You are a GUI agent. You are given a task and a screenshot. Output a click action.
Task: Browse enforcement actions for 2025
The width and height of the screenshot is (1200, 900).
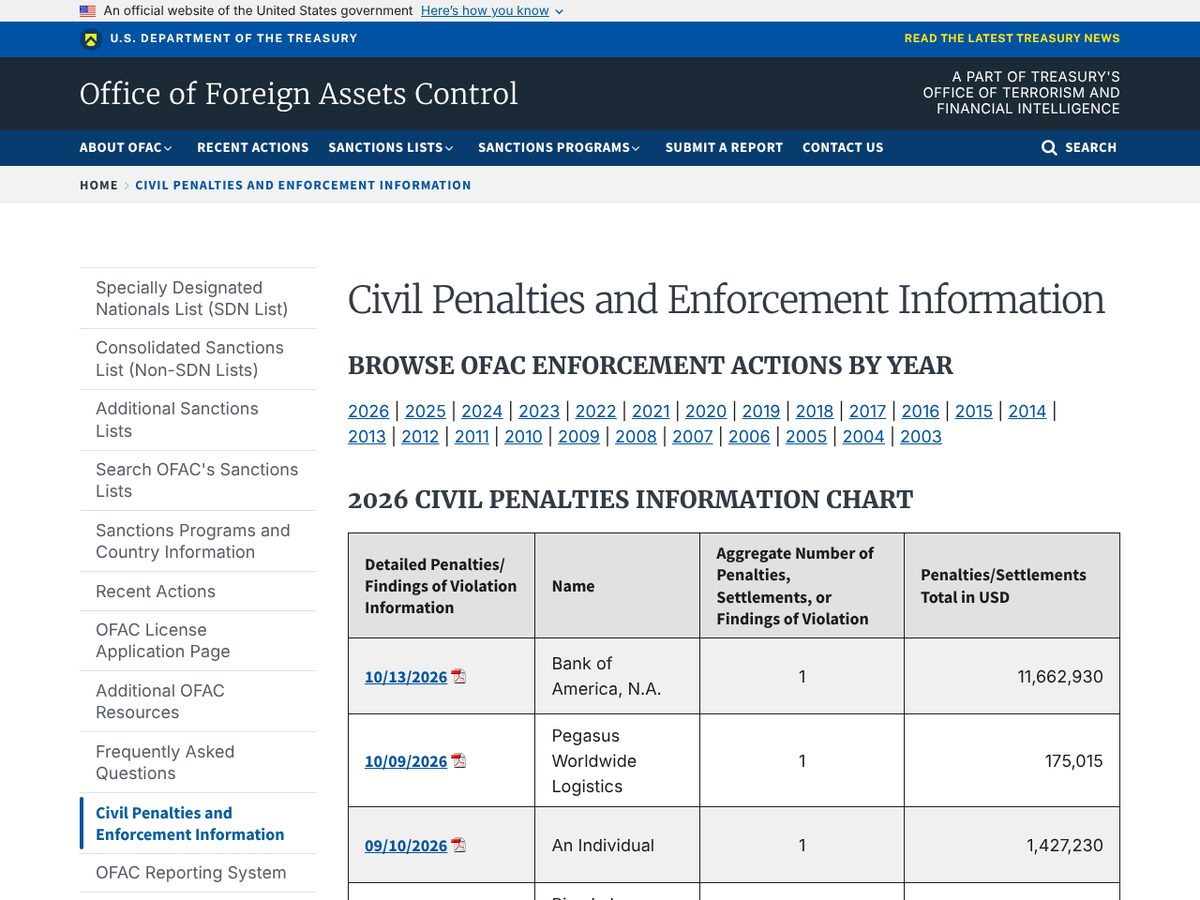pos(425,411)
